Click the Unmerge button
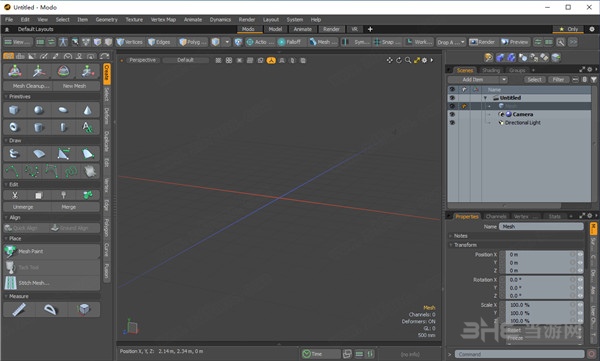Screen dimensions: 600x361 (x=28, y=207)
